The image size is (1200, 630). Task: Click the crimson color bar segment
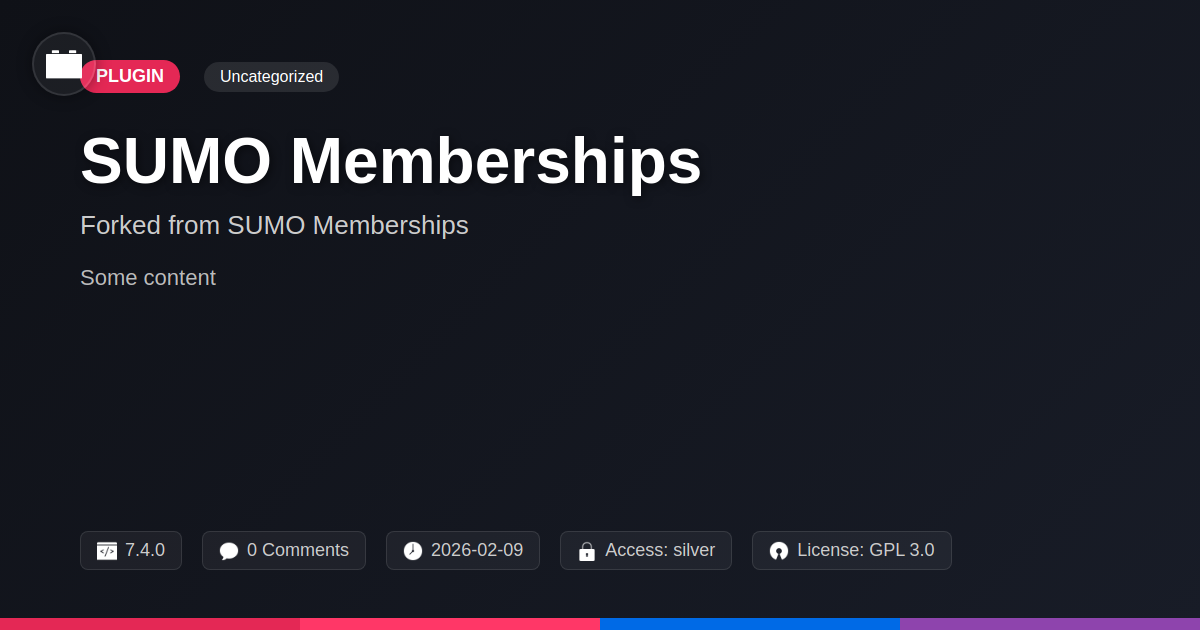click(x=150, y=624)
